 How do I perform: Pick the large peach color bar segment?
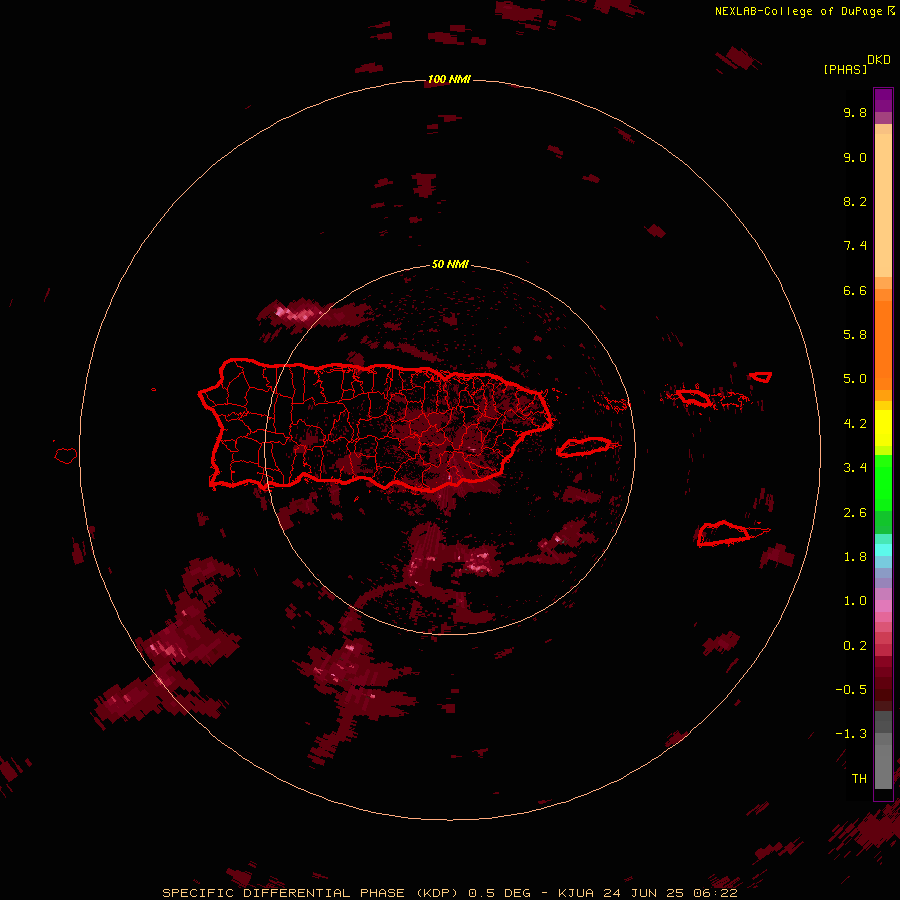(x=883, y=205)
